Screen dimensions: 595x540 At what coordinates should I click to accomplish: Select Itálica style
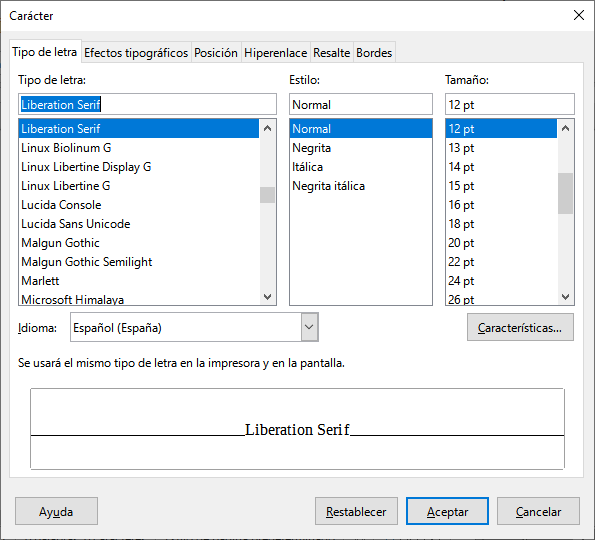tap(360, 167)
